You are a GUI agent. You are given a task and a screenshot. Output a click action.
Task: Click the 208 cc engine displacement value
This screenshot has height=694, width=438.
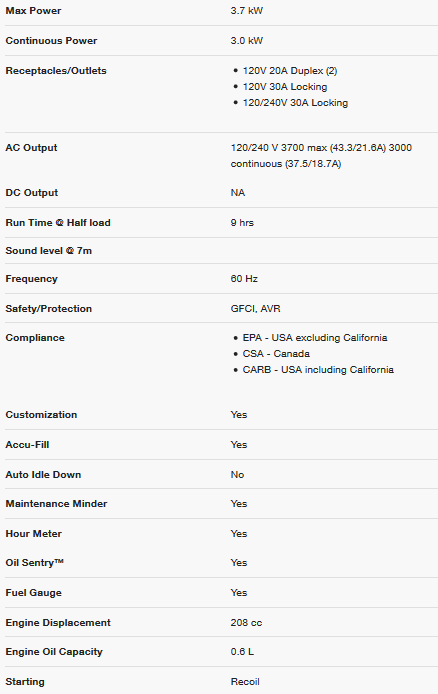[246, 623]
